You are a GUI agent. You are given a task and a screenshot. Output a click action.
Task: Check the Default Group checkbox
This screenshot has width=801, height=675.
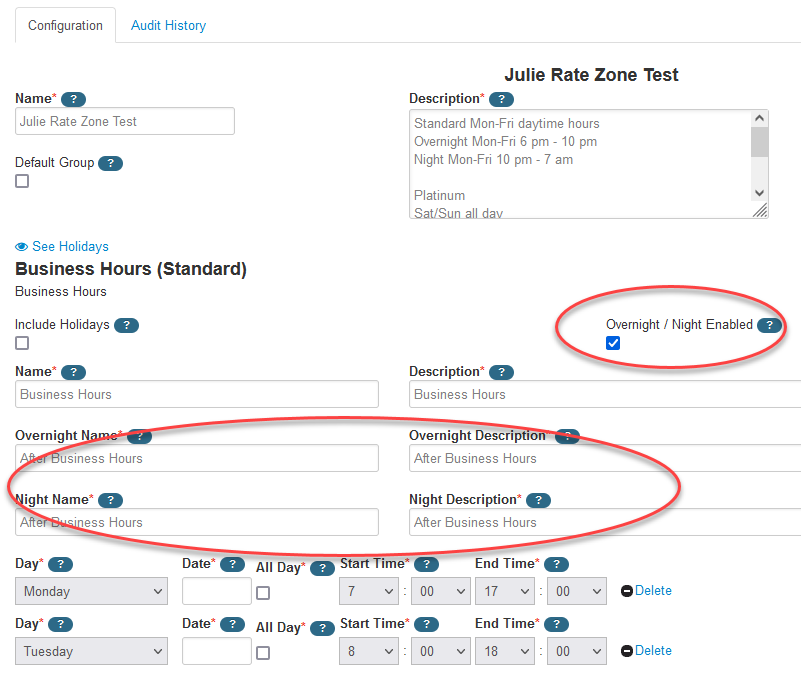click(22, 181)
